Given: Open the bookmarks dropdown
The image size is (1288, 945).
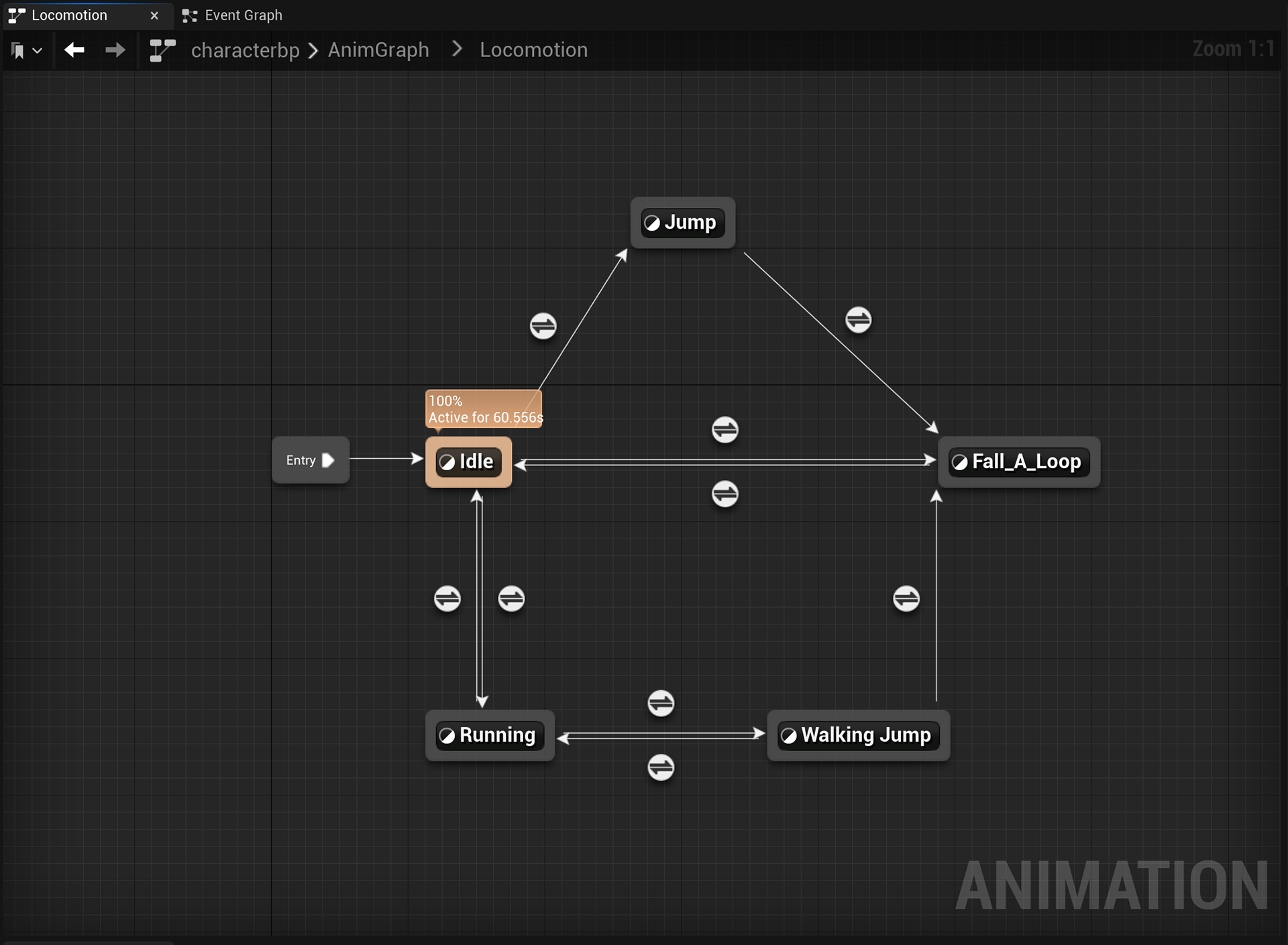Looking at the screenshot, I should (x=26, y=50).
